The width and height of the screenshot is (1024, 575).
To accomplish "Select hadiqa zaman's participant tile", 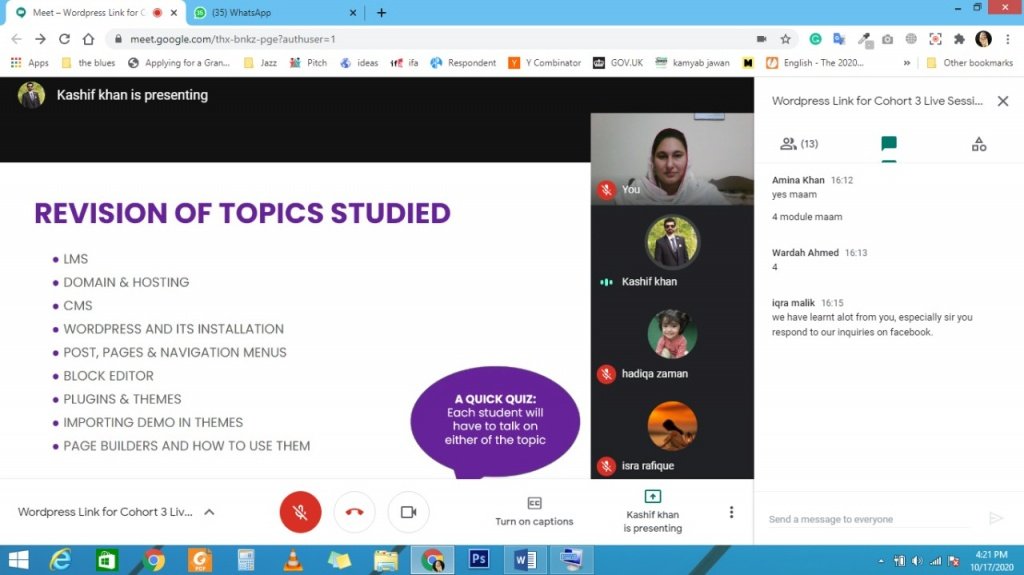I will (x=672, y=343).
